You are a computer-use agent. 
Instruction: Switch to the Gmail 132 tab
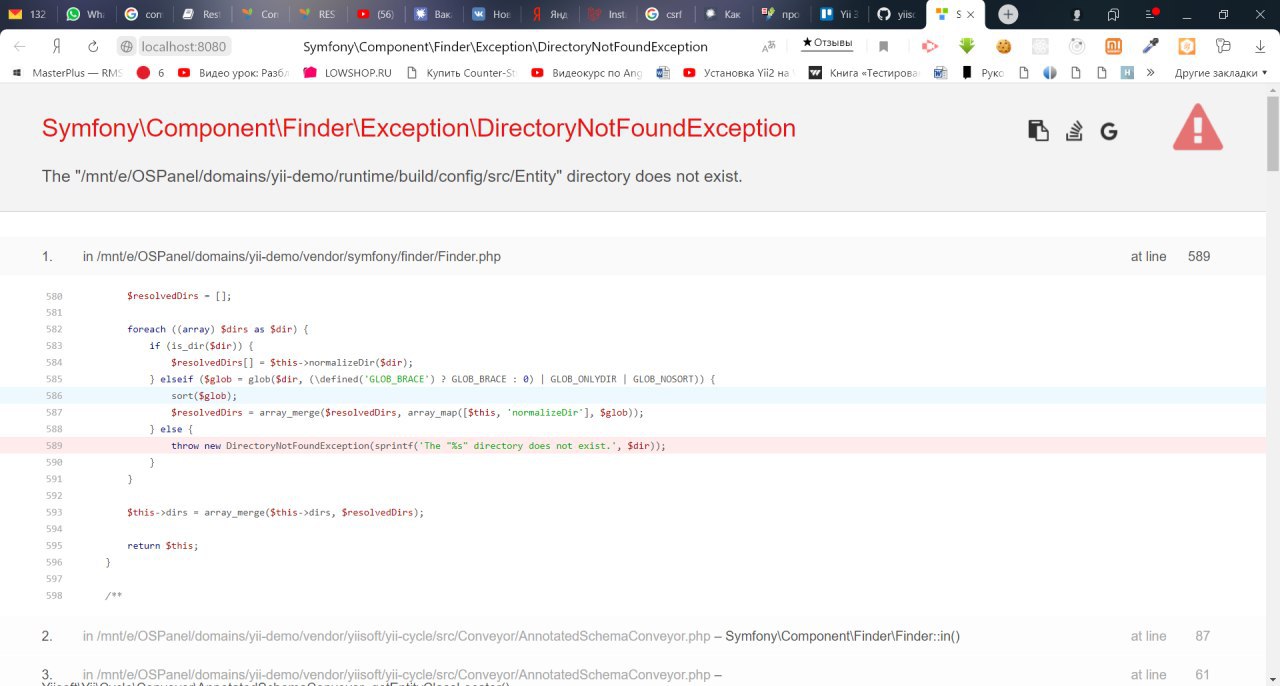click(x=28, y=14)
